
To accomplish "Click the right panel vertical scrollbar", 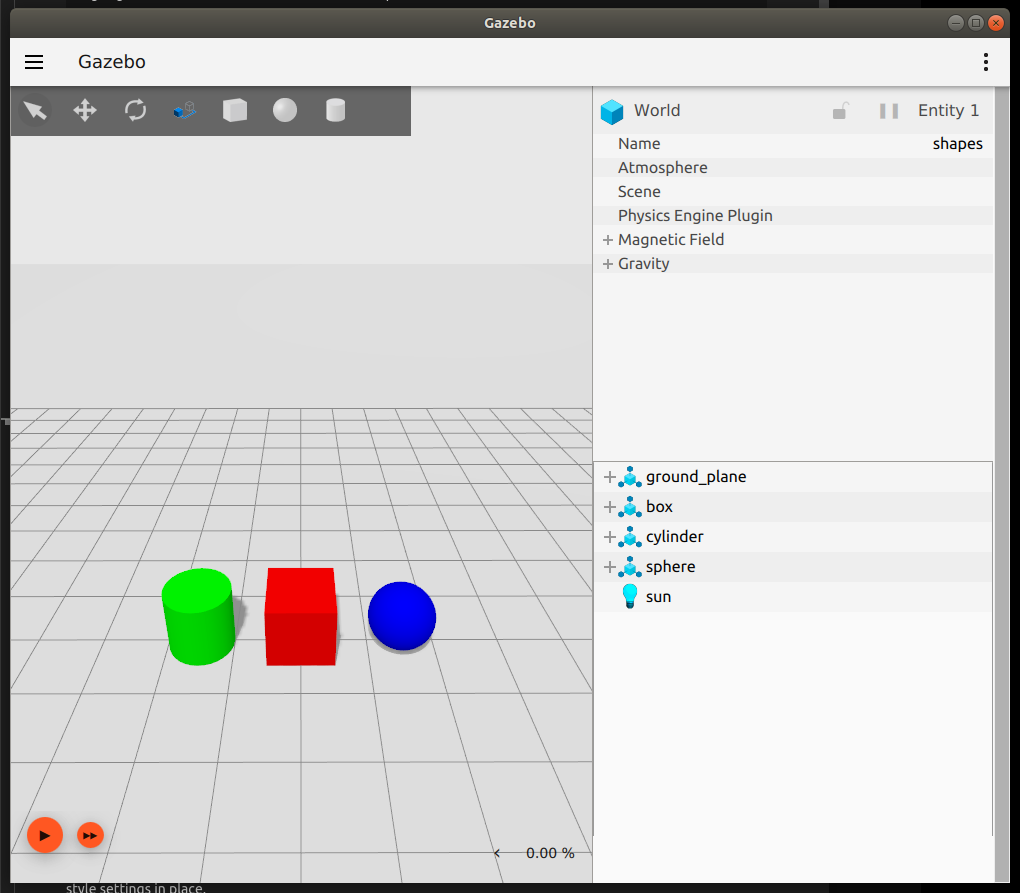I will (1002, 485).
